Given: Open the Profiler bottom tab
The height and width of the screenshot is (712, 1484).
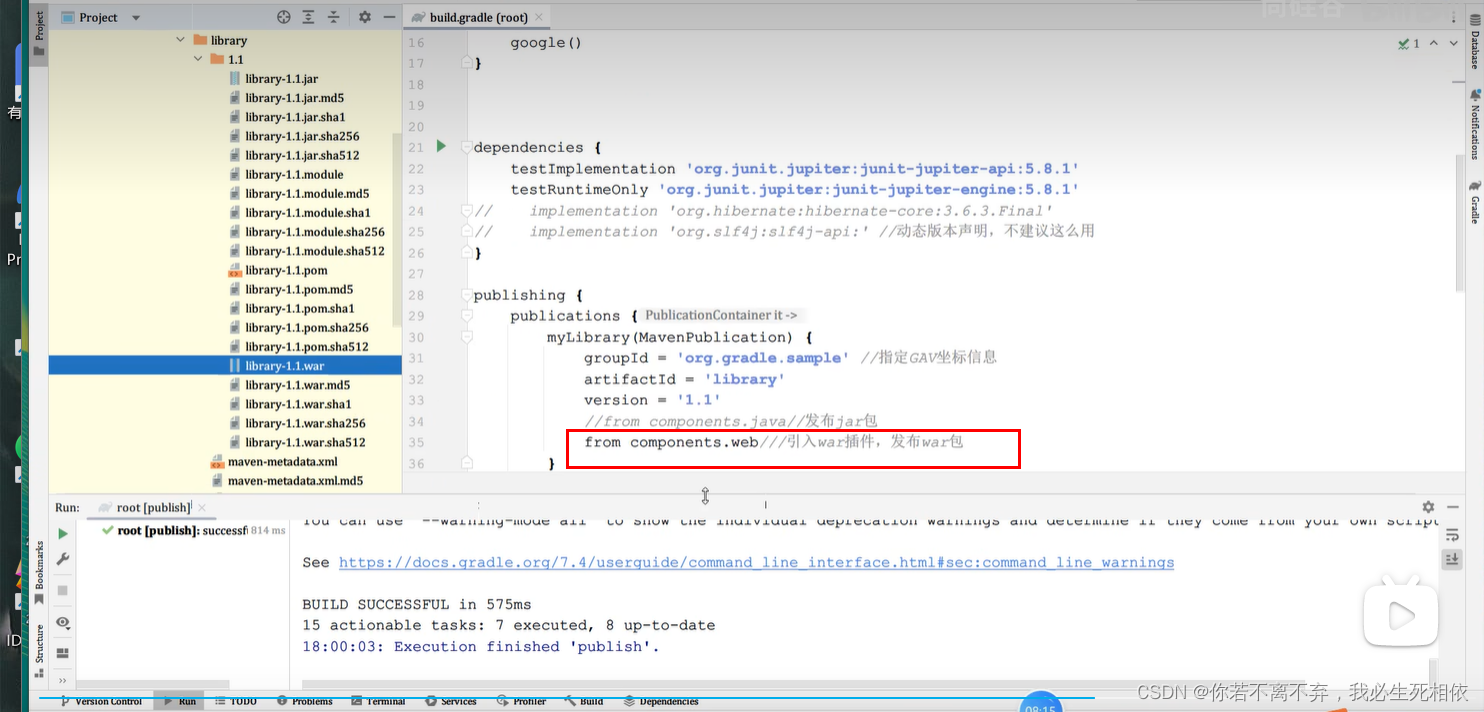Looking at the screenshot, I should pyautogui.click(x=522, y=702).
